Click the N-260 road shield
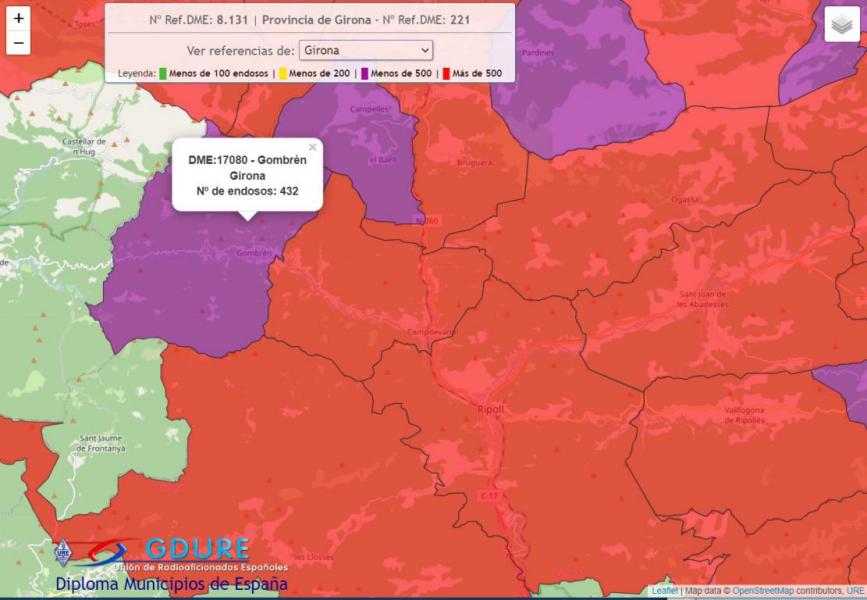 click(x=428, y=220)
